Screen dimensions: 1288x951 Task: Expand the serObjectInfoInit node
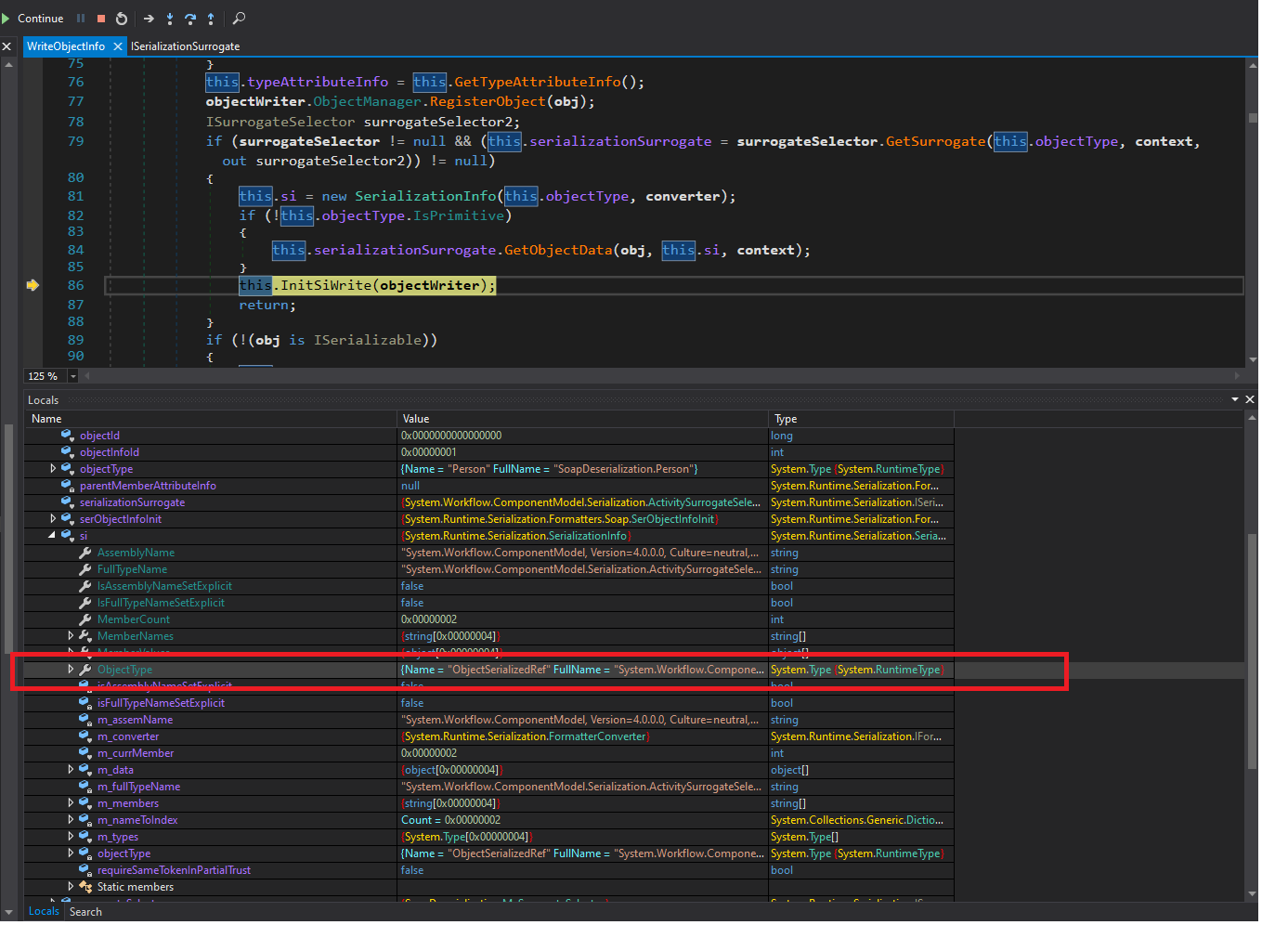(53, 519)
